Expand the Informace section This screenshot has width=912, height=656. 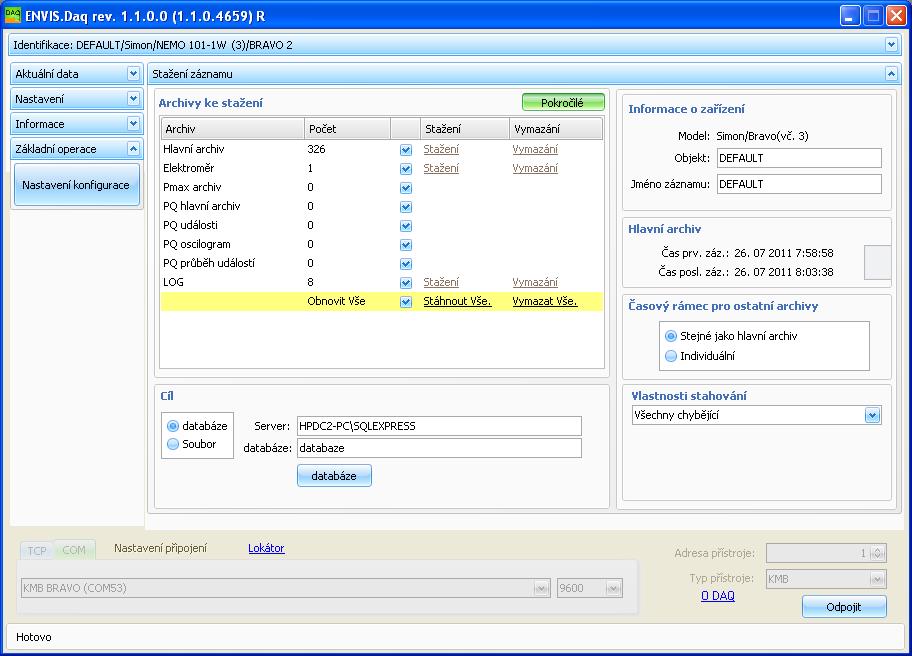[133, 124]
